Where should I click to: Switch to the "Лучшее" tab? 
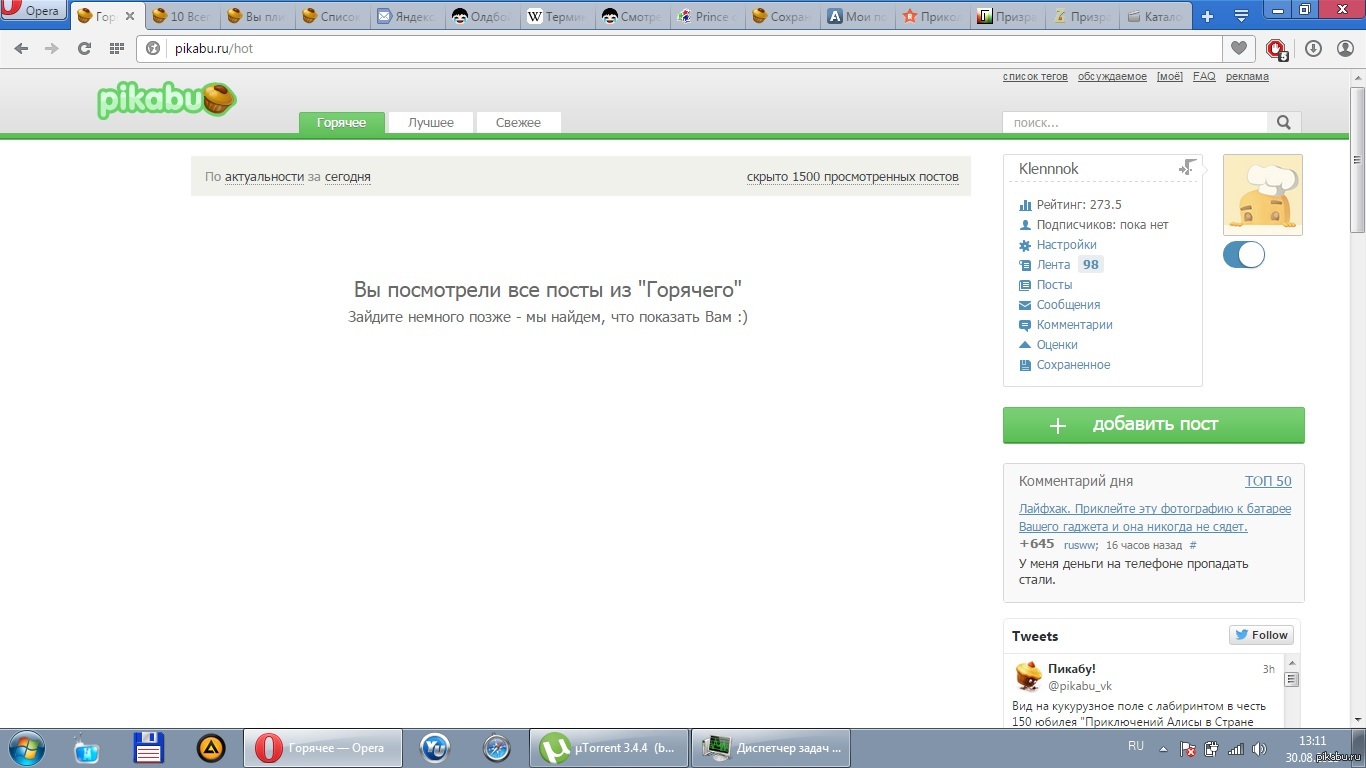tap(430, 122)
